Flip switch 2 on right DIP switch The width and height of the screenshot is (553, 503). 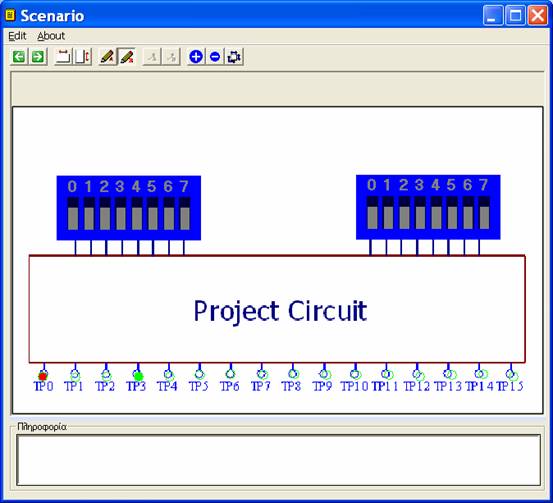point(404,213)
